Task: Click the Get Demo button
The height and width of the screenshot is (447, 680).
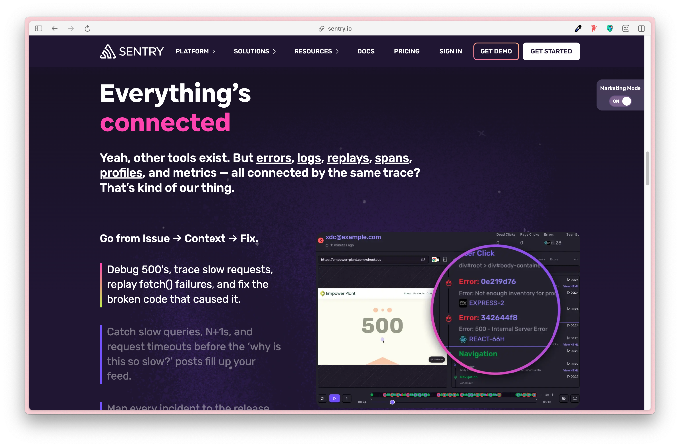Action: tap(496, 51)
